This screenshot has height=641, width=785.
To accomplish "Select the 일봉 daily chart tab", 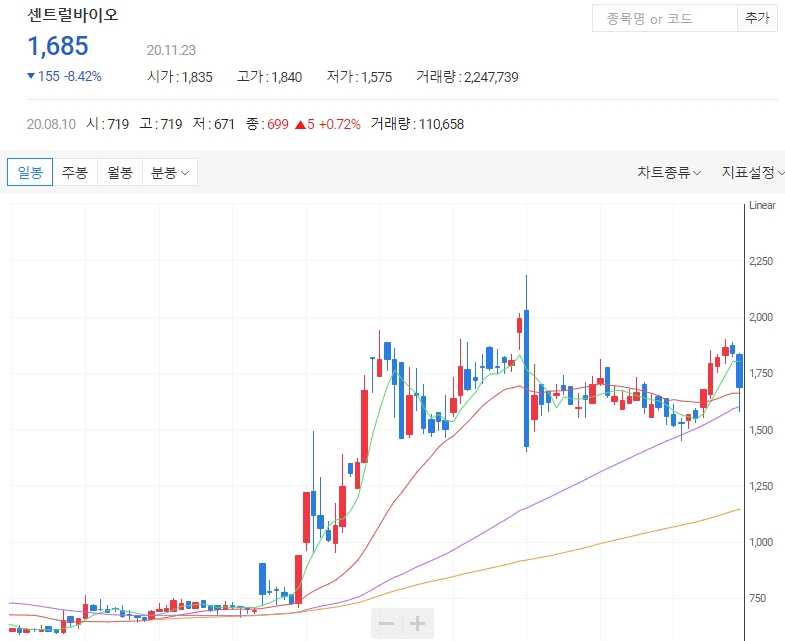I will tap(30, 172).
